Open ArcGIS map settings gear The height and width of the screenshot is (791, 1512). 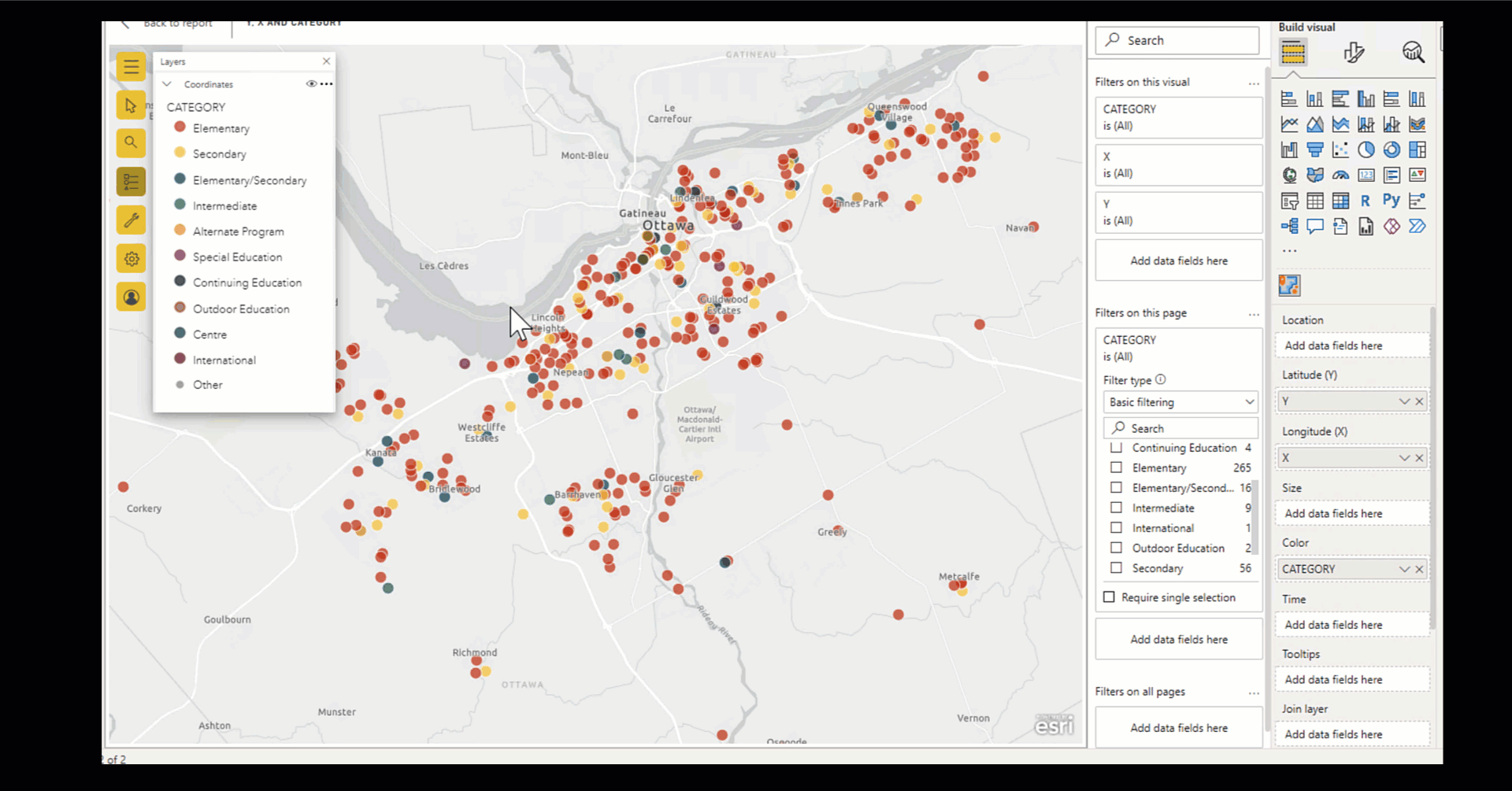(132, 258)
